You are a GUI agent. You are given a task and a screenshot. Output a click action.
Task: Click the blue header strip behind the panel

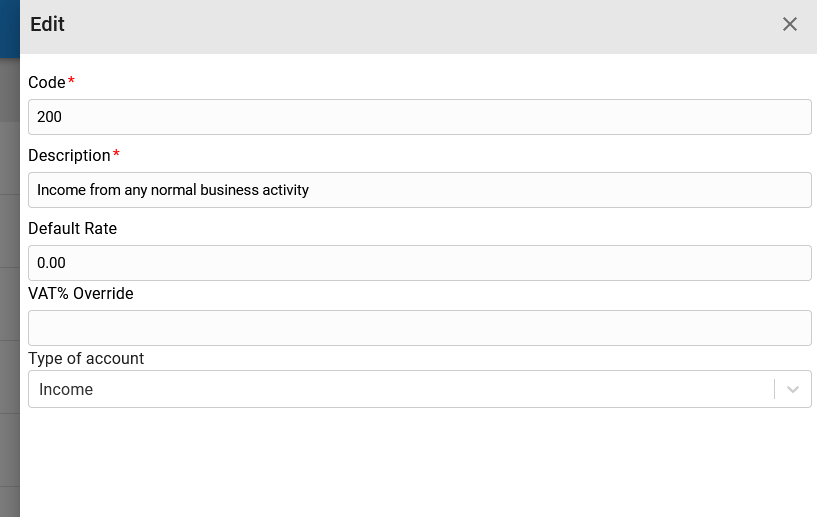[x=9, y=29]
